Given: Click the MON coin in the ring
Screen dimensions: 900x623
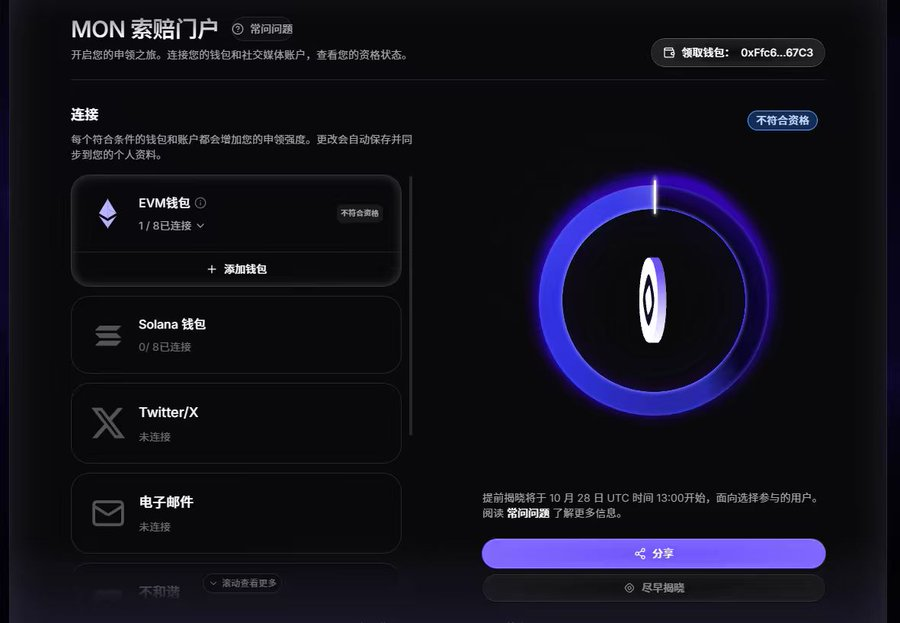Looking at the screenshot, I should tap(653, 300).
